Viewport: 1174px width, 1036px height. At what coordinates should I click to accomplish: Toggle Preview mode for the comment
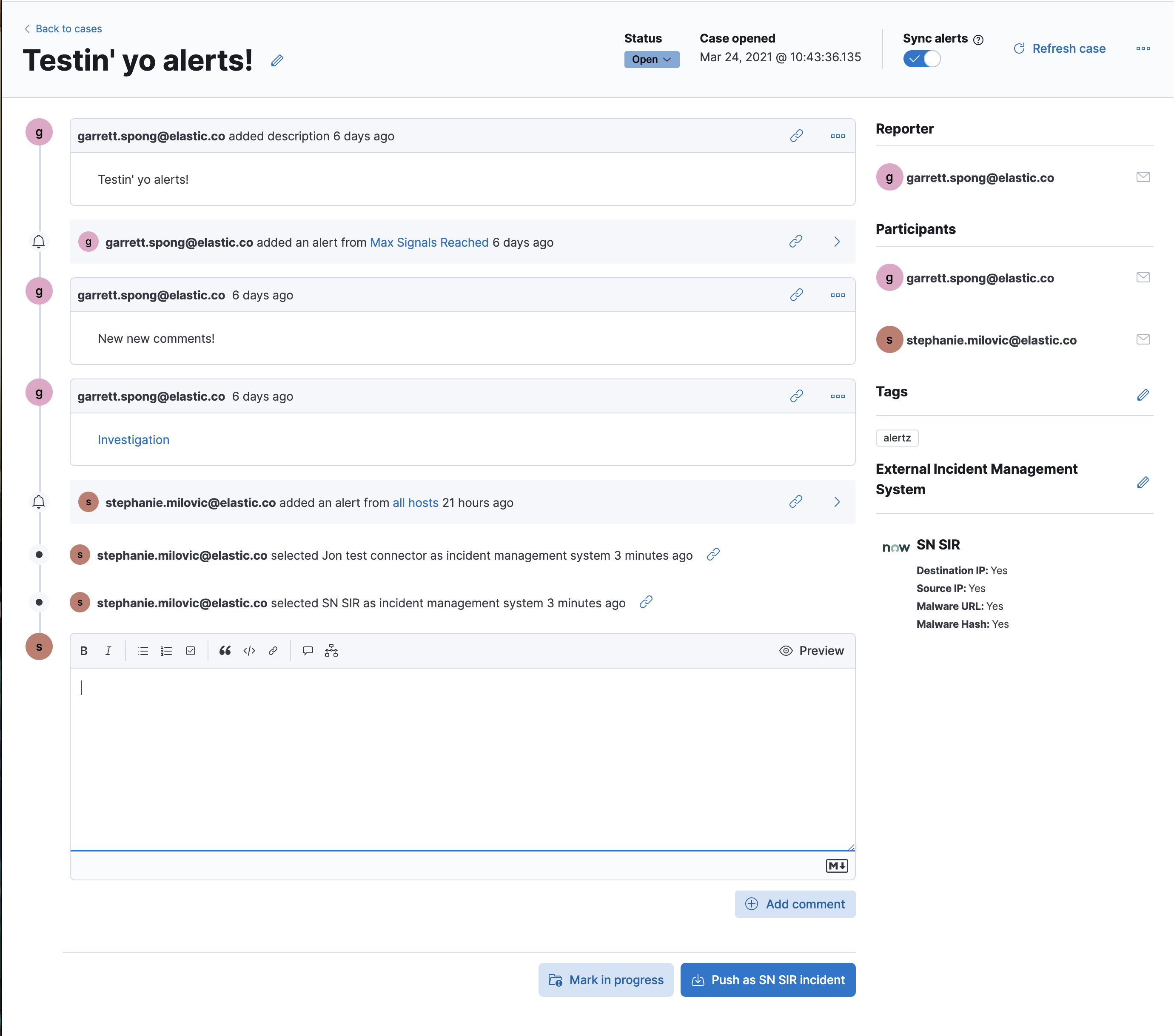coord(812,651)
